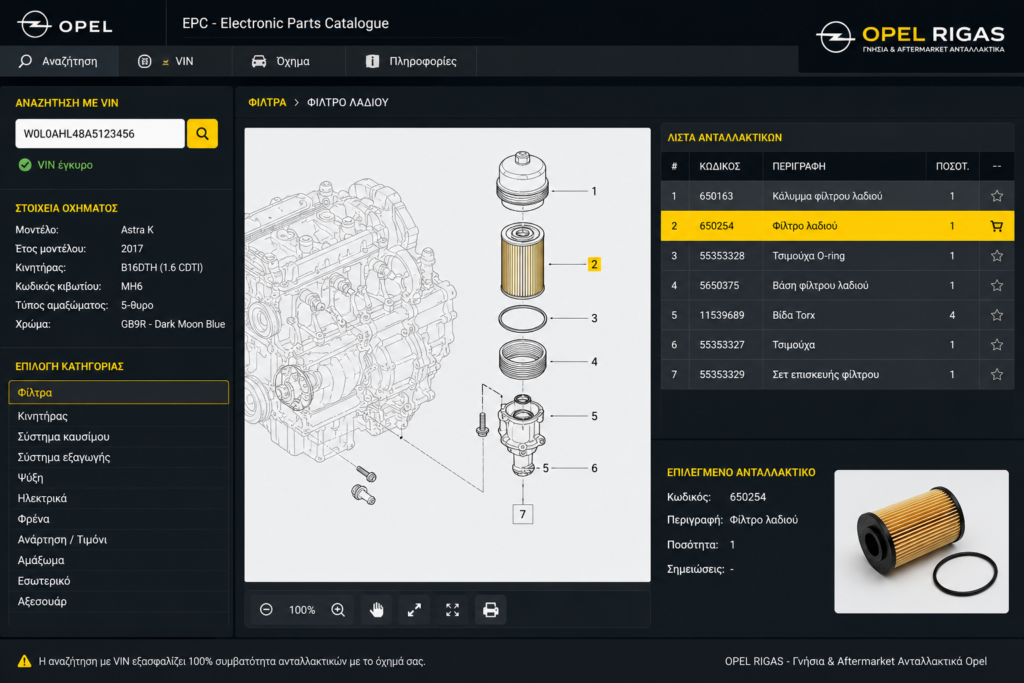Screen dimensions: 1024x683
Task: Click the VIN number input field
Action: (x=100, y=134)
